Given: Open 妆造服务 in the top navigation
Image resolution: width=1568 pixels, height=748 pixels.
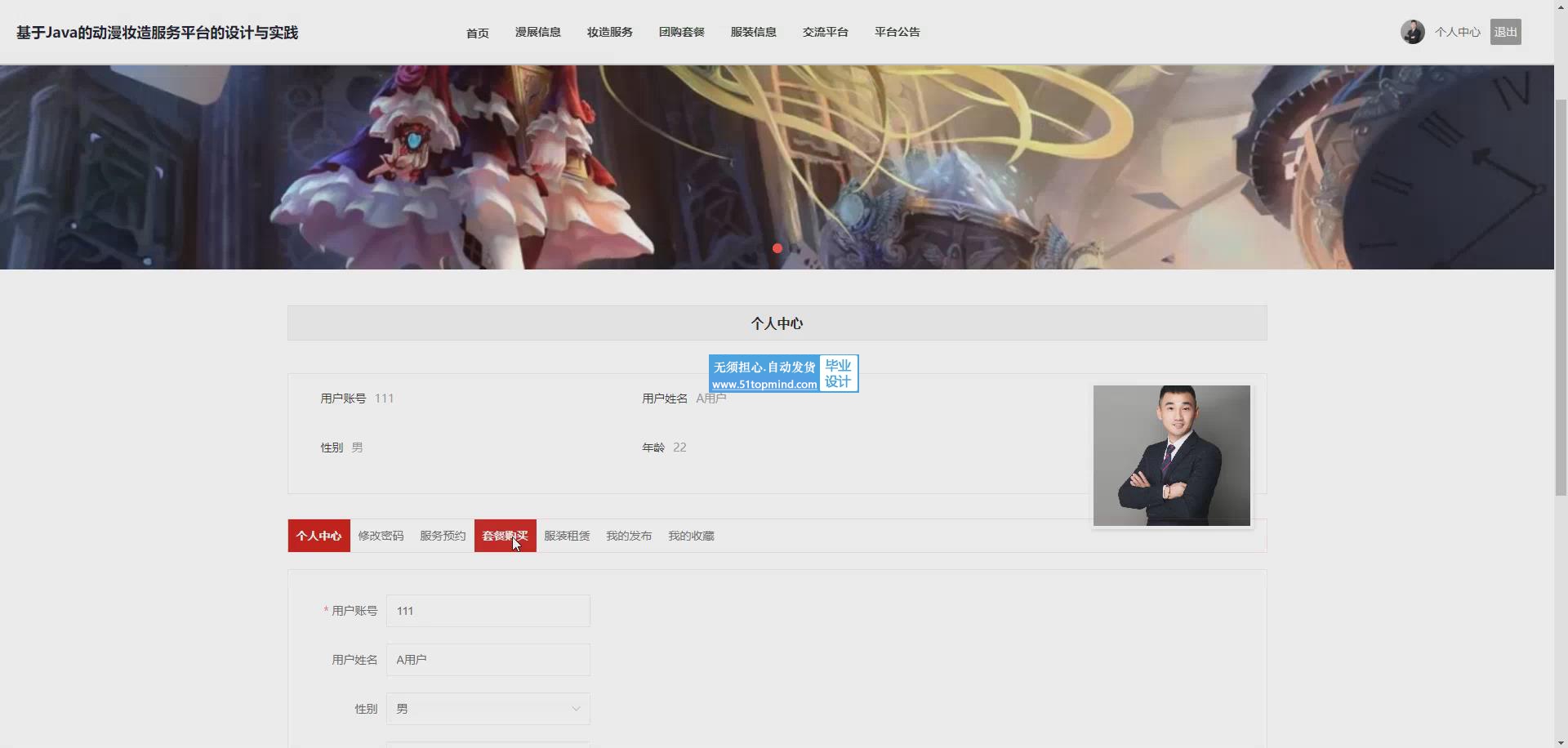Looking at the screenshot, I should [x=609, y=32].
